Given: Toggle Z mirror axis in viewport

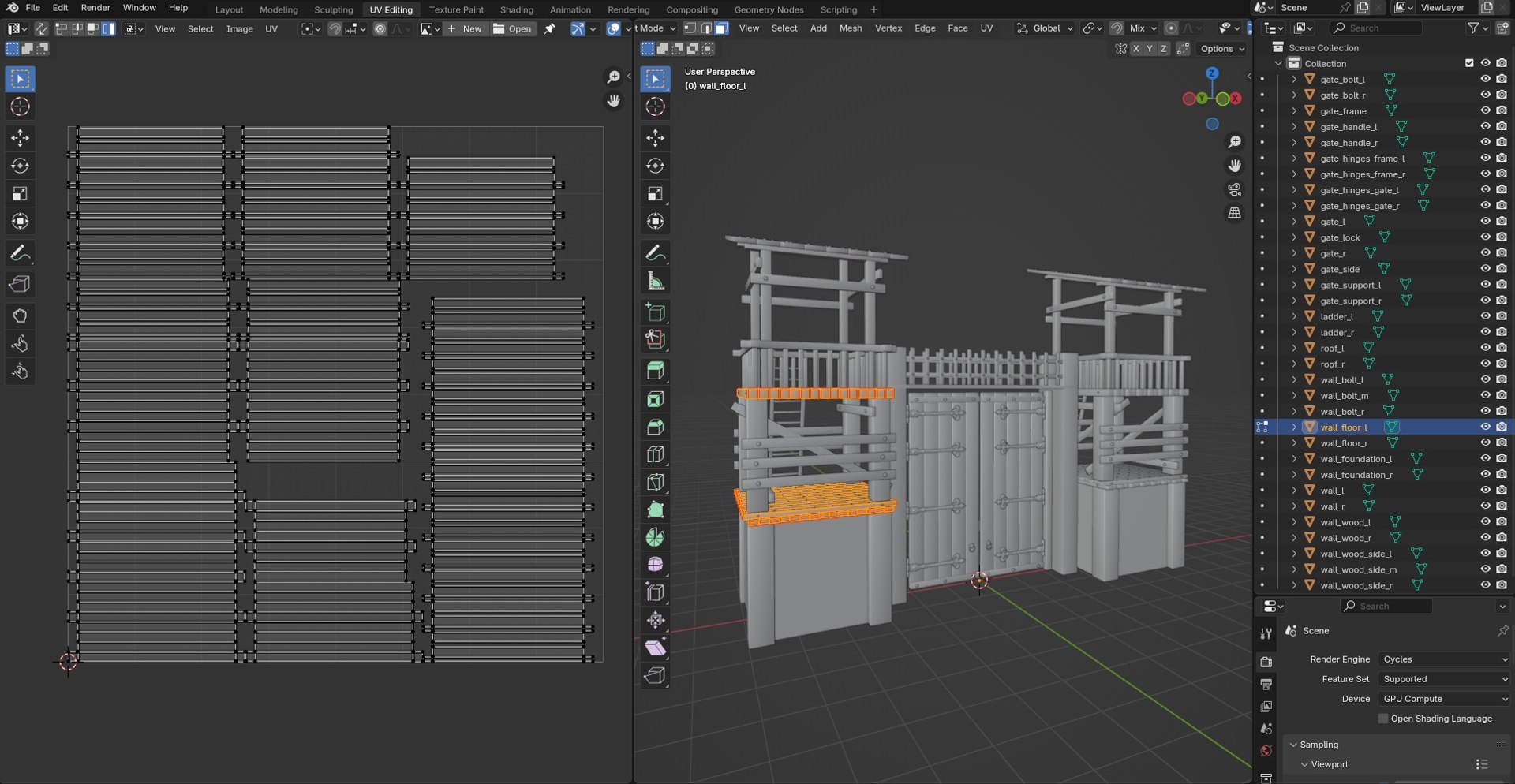Looking at the screenshot, I should tap(1163, 49).
